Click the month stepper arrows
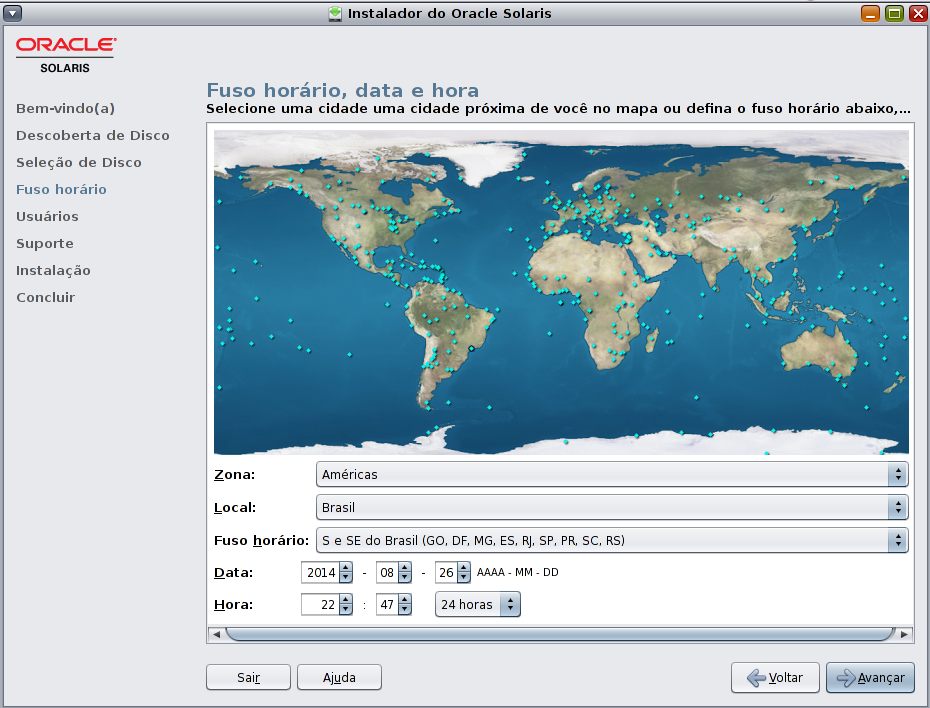Viewport: 930px width, 708px height. tap(405, 573)
